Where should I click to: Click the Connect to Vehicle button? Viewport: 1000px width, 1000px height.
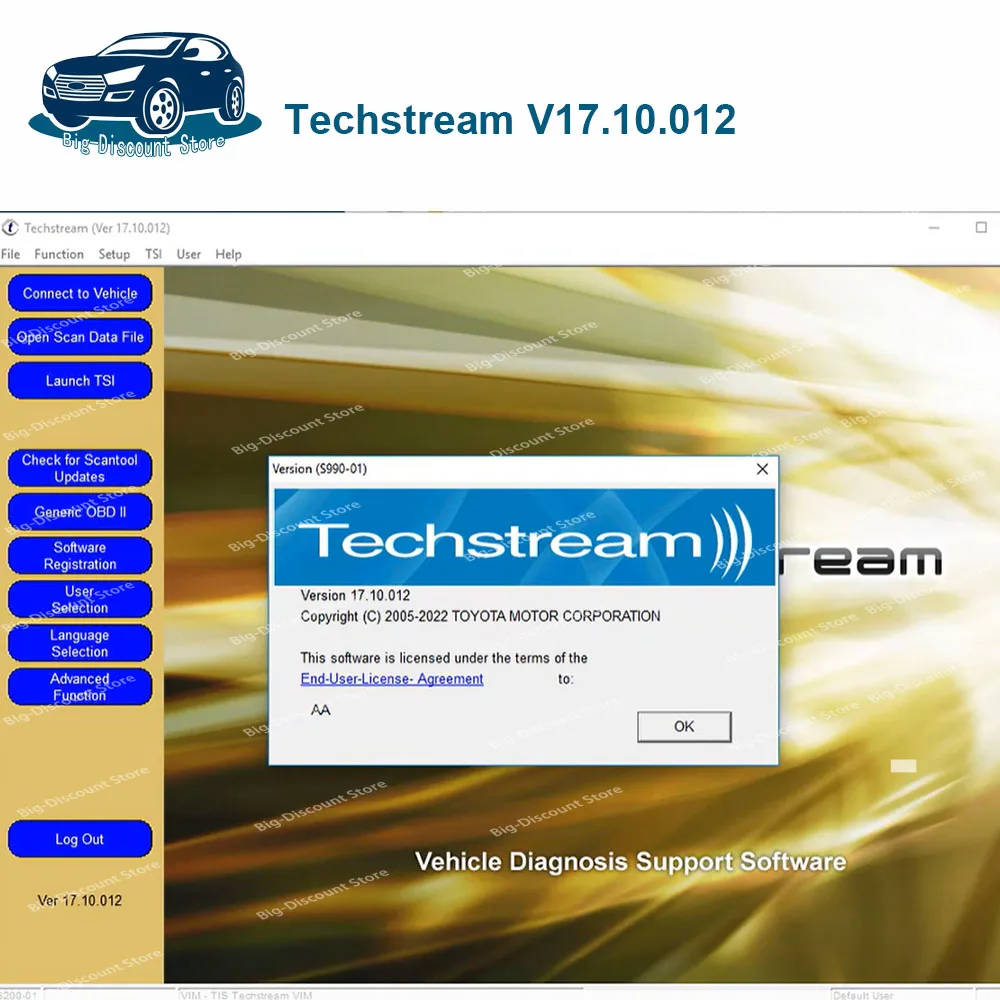(x=80, y=293)
